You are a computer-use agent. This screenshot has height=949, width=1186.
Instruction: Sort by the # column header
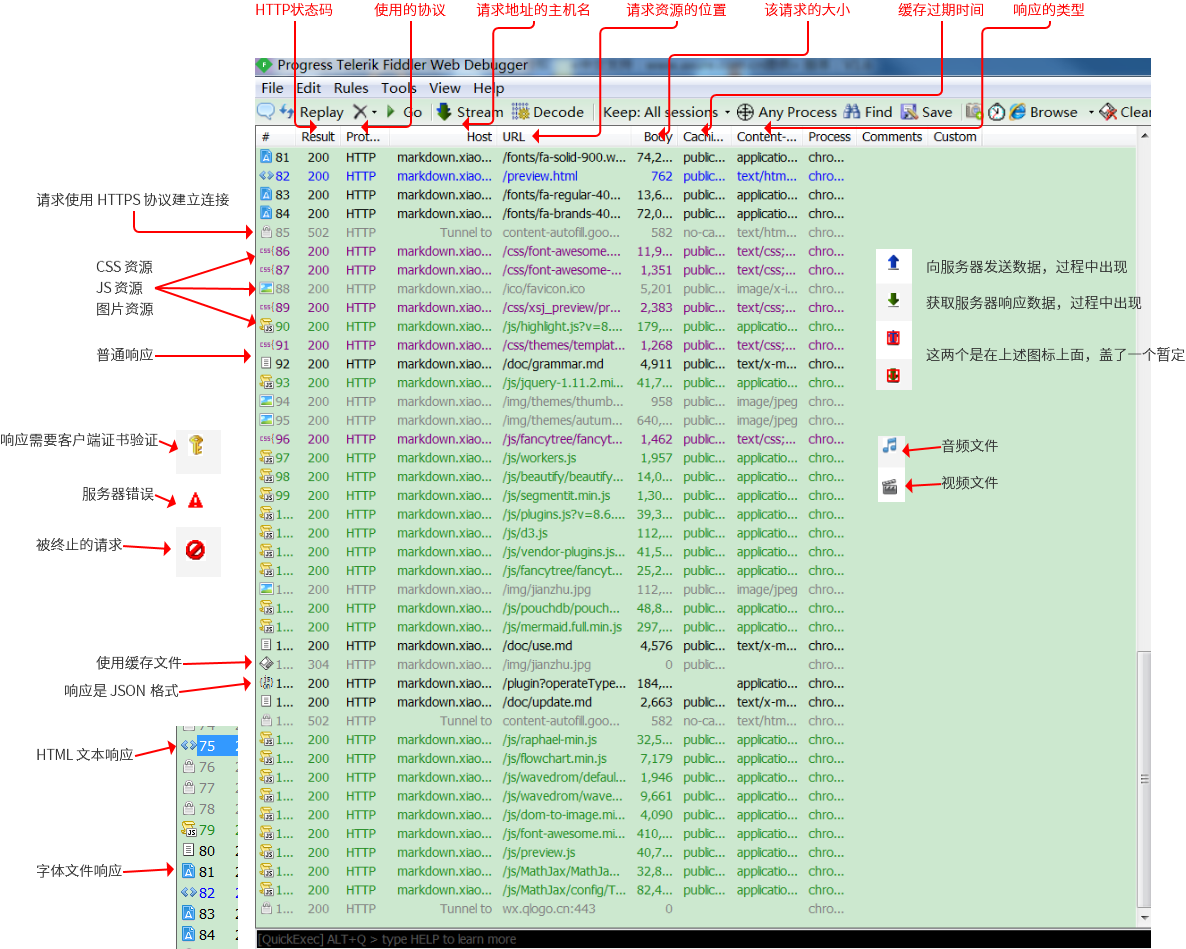point(275,137)
